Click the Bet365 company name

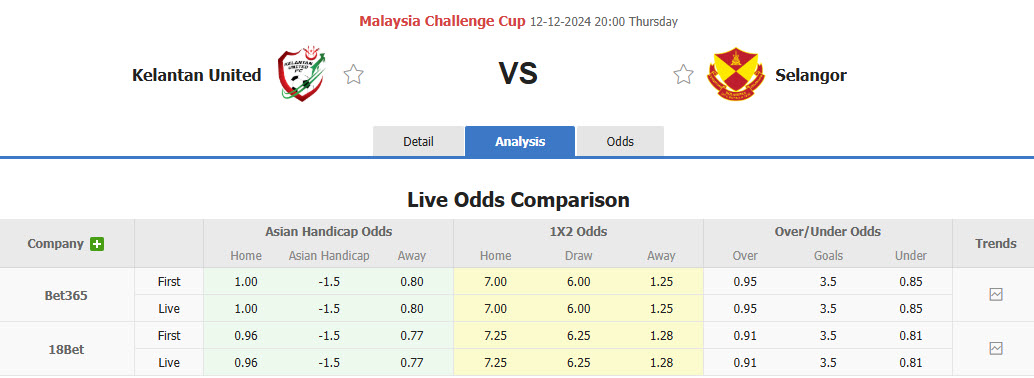coord(66,296)
